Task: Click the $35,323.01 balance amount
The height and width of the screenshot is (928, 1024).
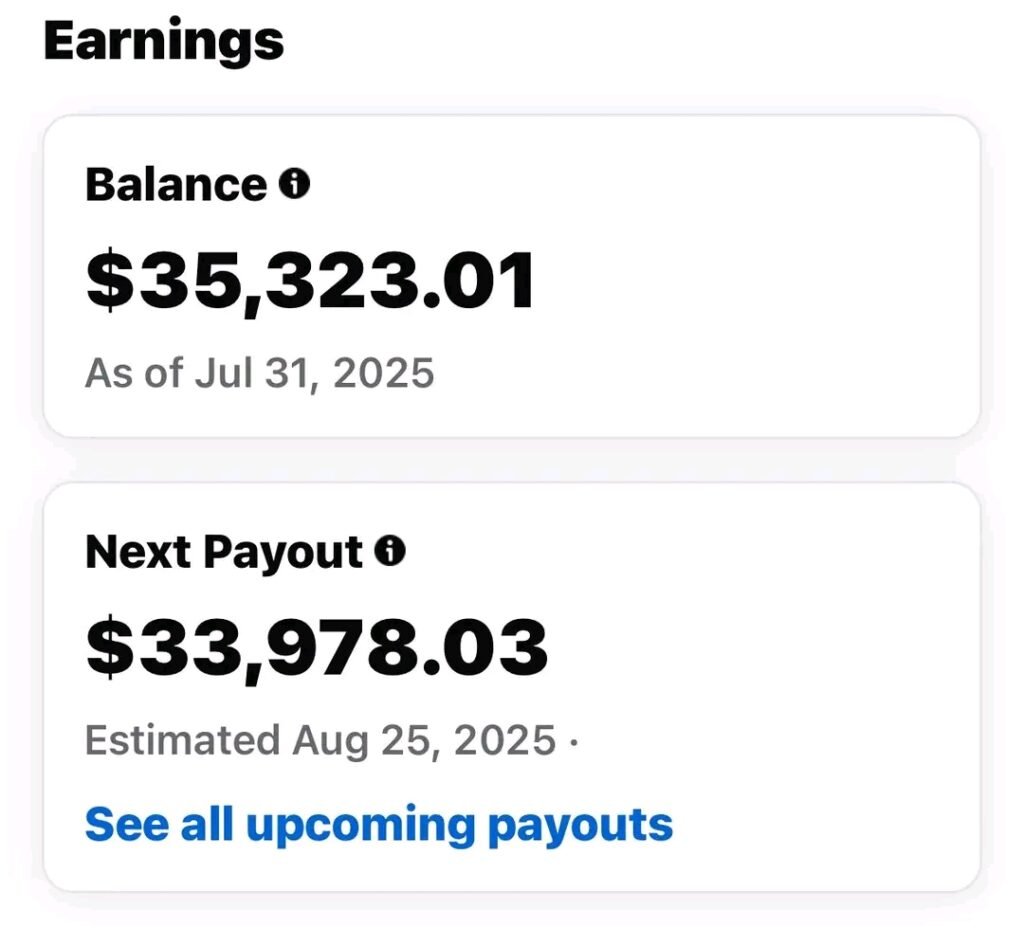Action: coord(311,281)
